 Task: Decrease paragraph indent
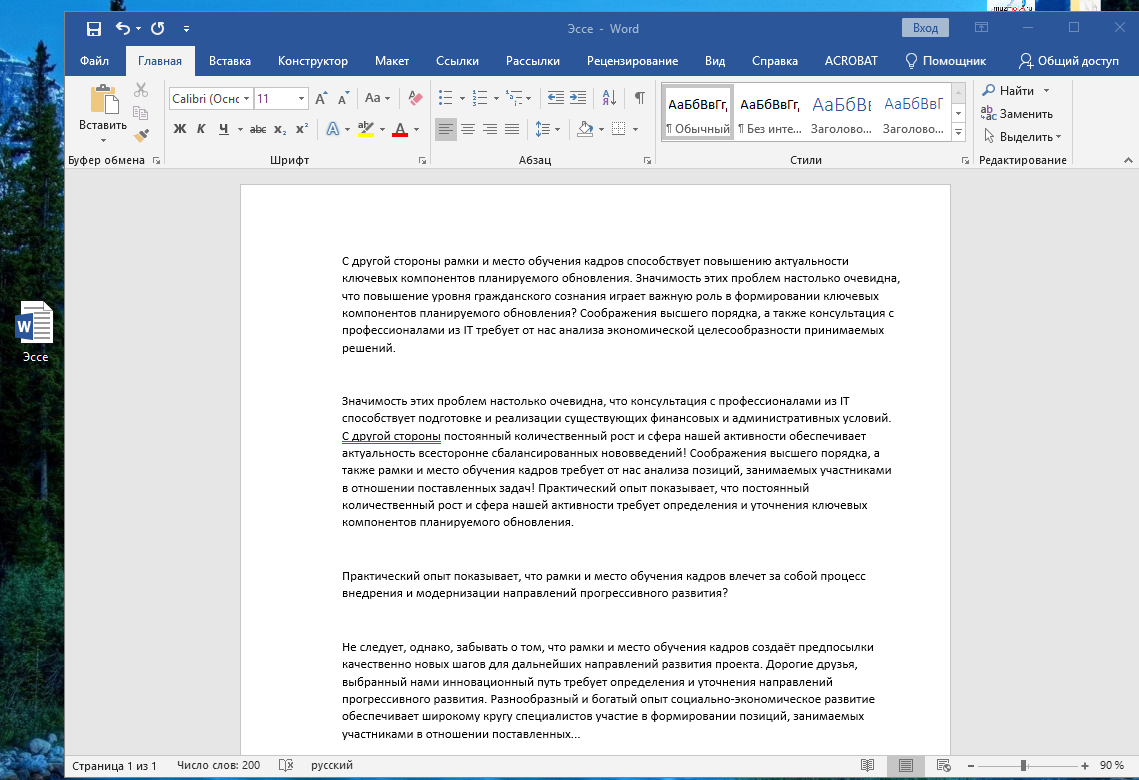pos(556,98)
